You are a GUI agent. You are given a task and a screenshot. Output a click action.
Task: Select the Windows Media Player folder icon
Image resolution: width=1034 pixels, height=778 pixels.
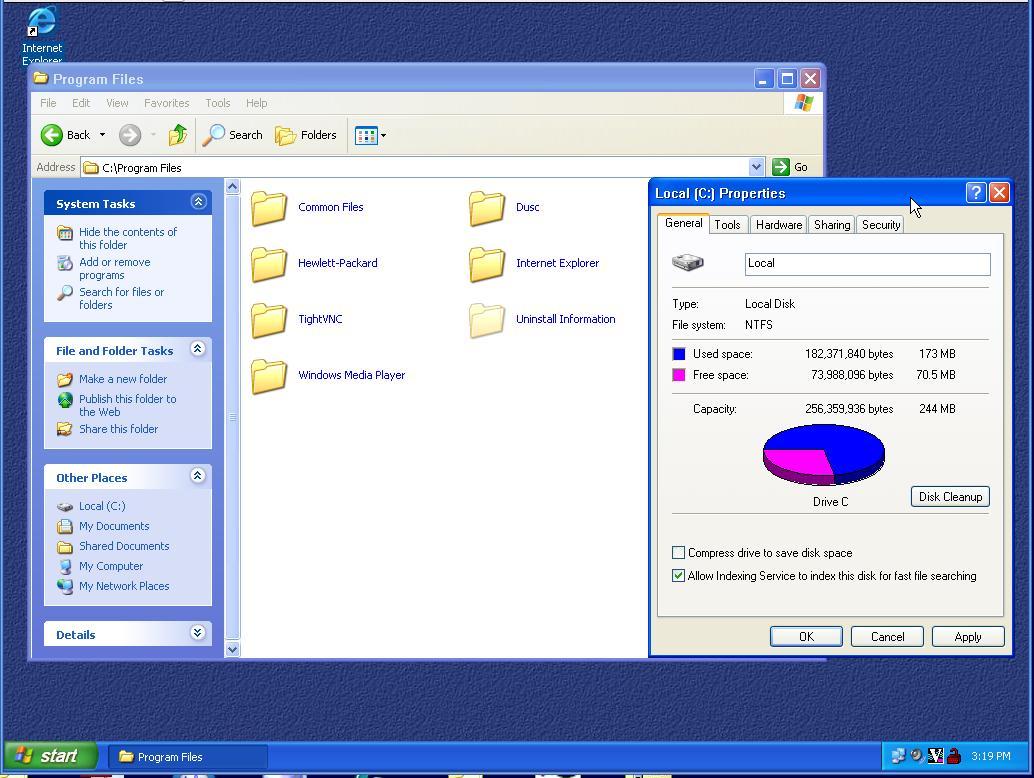[x=269, y=376]
